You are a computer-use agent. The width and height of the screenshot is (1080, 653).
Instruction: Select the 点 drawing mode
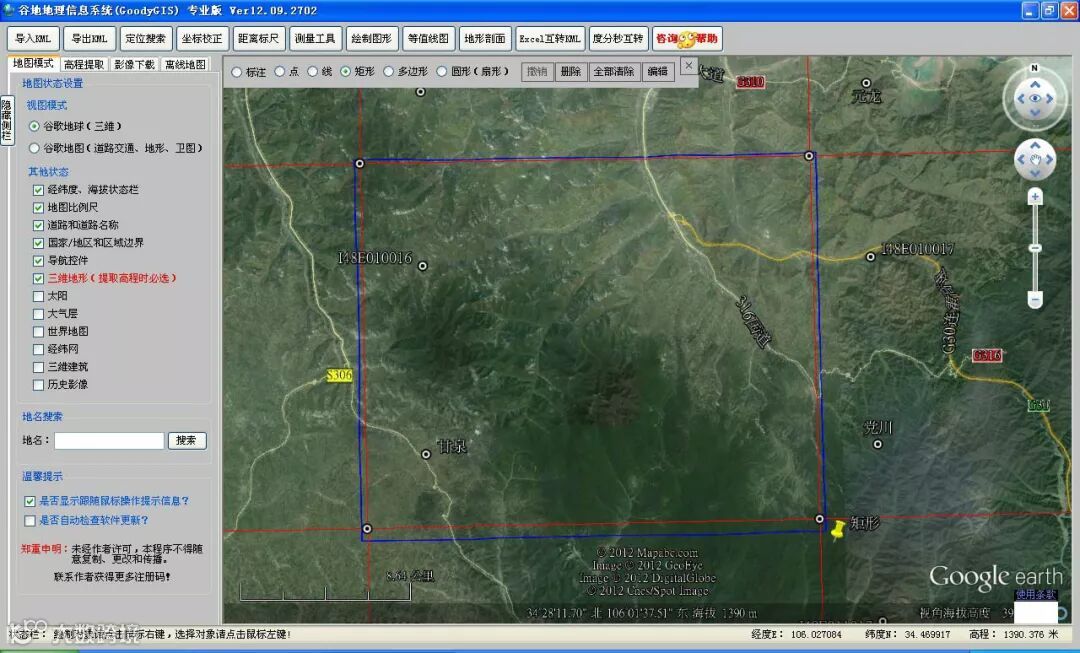pyautogui.click(x=280, y=71)
